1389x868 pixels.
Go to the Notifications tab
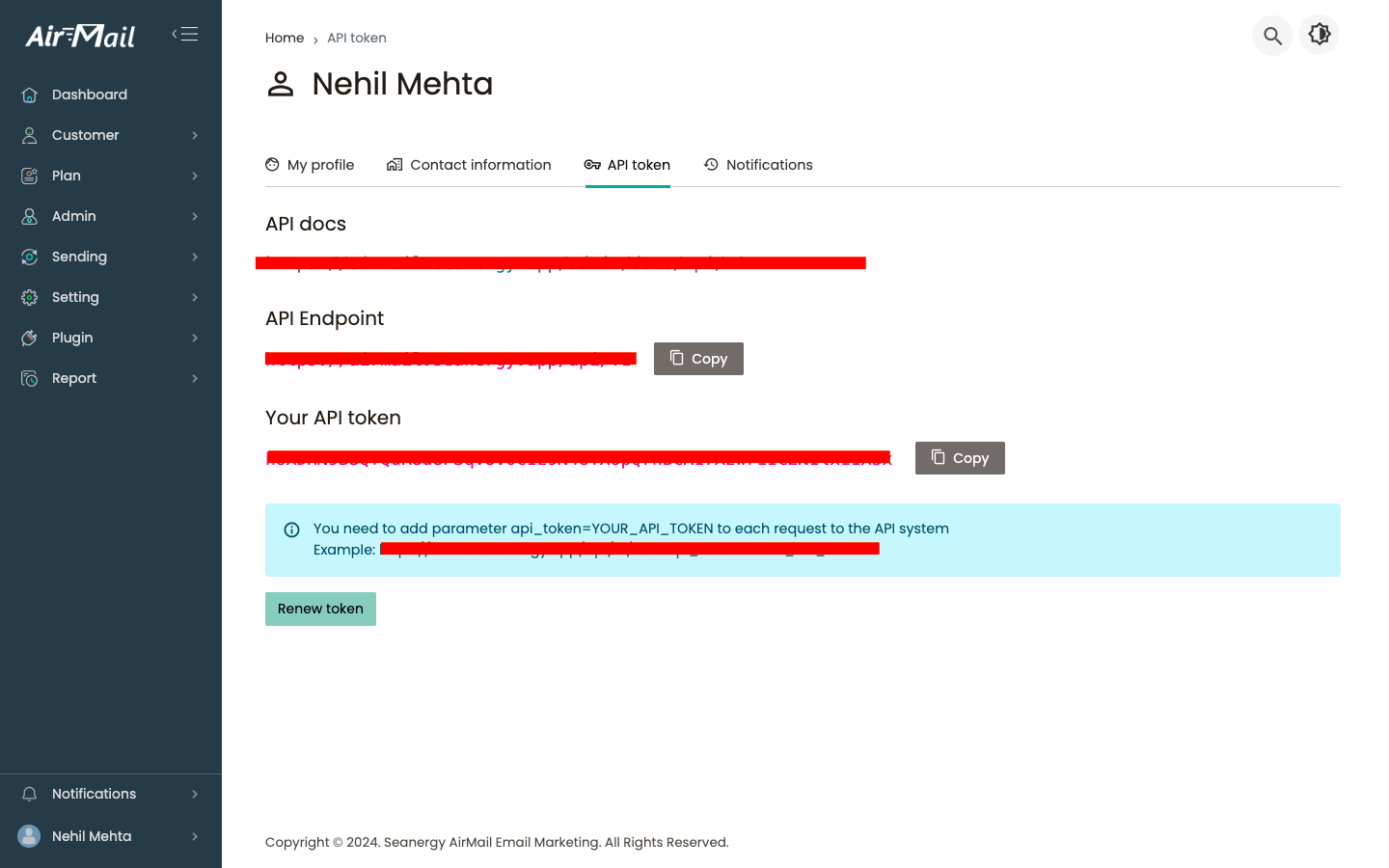pos(758,165)
